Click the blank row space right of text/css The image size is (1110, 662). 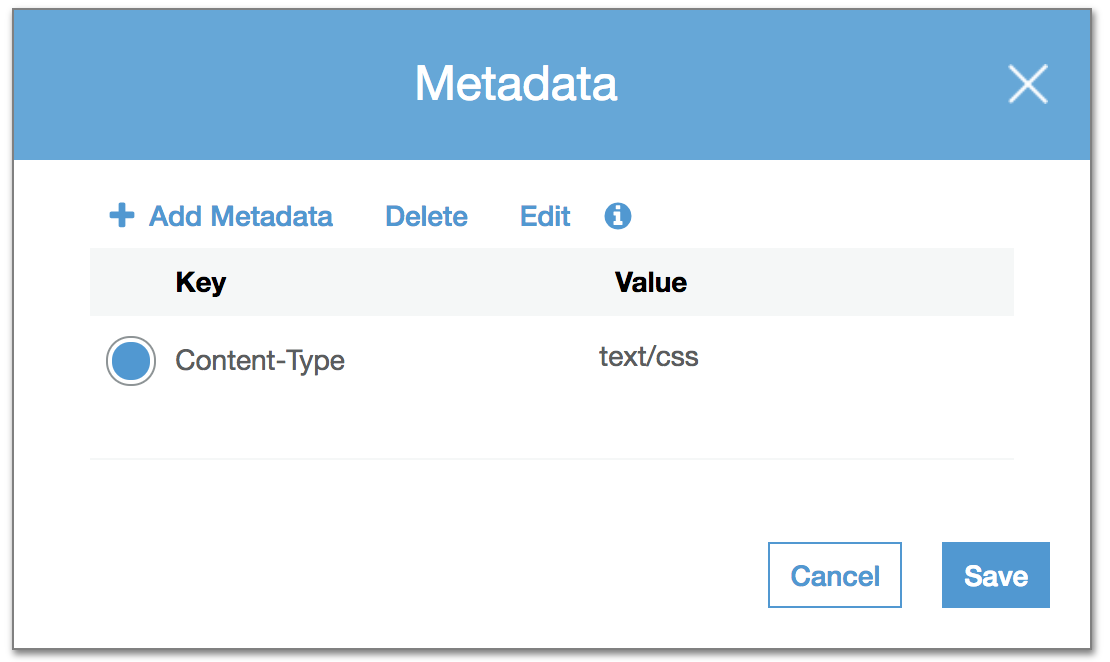(850, 360)
